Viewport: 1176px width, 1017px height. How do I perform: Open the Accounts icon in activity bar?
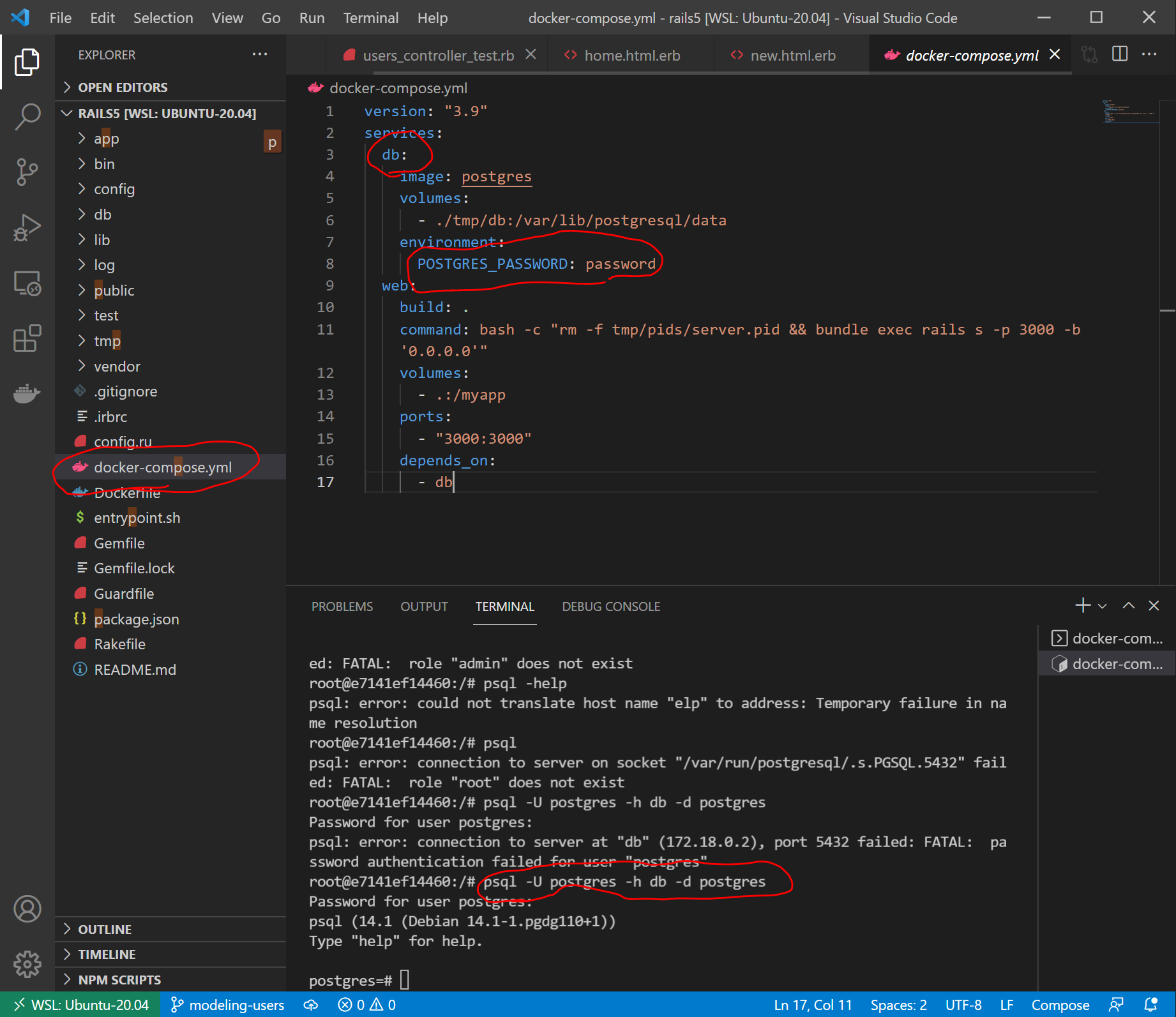click(x=27, y=908)
